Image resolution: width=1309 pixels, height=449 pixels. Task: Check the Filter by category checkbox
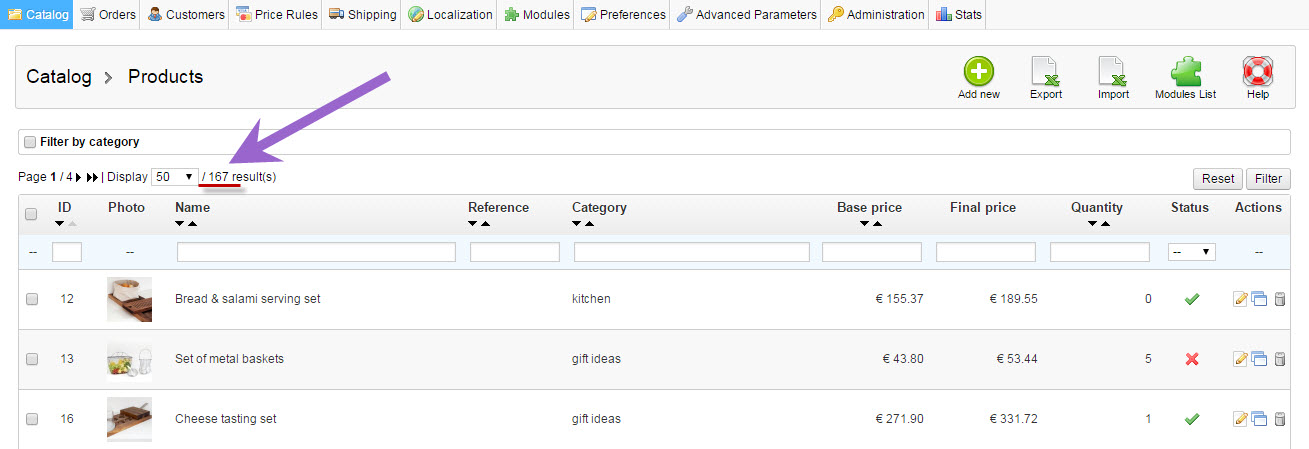tap(30, 142)
